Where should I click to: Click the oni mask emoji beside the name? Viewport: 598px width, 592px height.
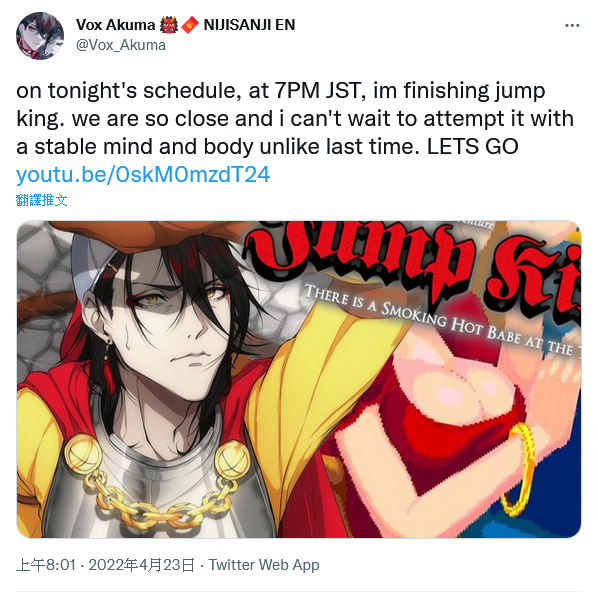pos(169,25)
